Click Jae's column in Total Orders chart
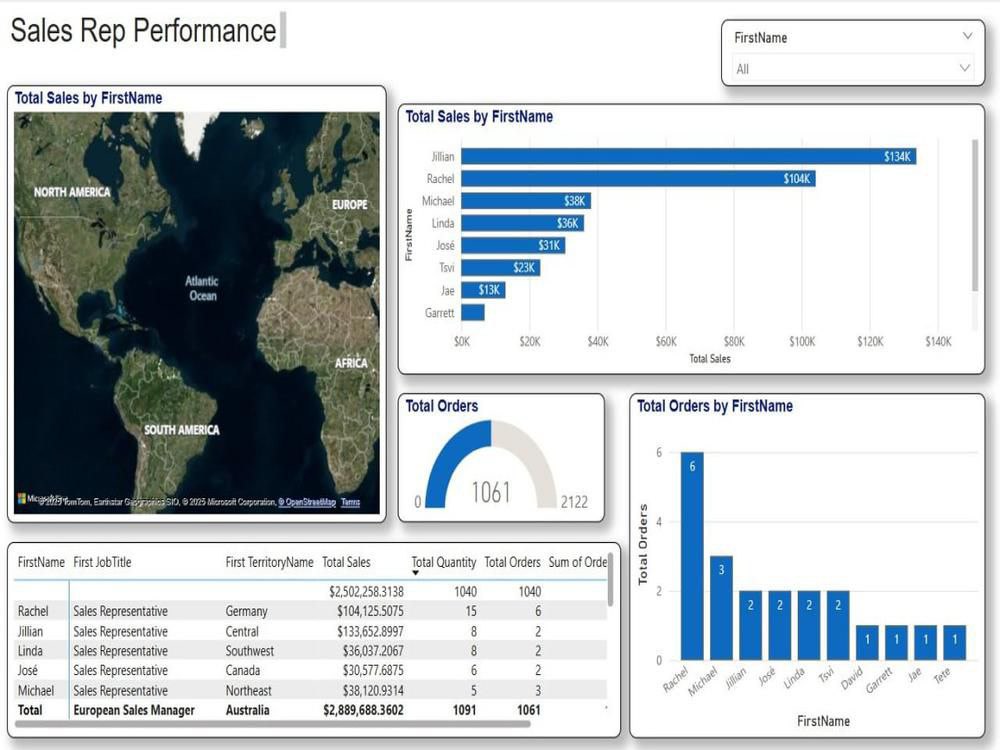The height and width of the screenshot is (750, 1000). (925, 642)
